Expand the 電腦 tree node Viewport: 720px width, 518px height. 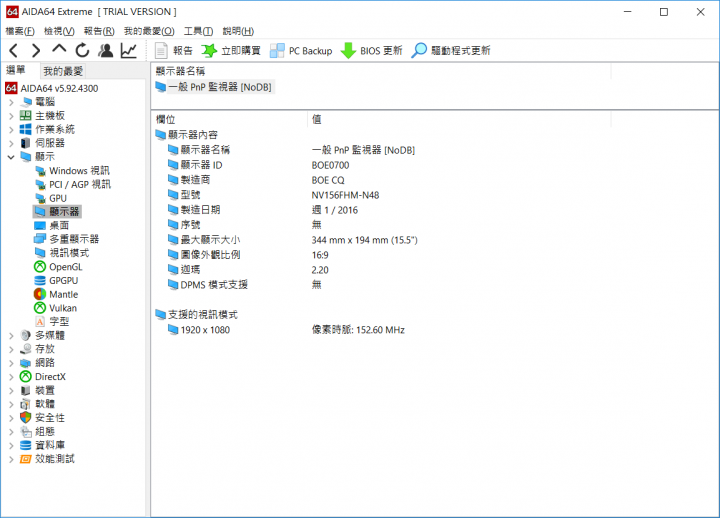pos(11,102)
